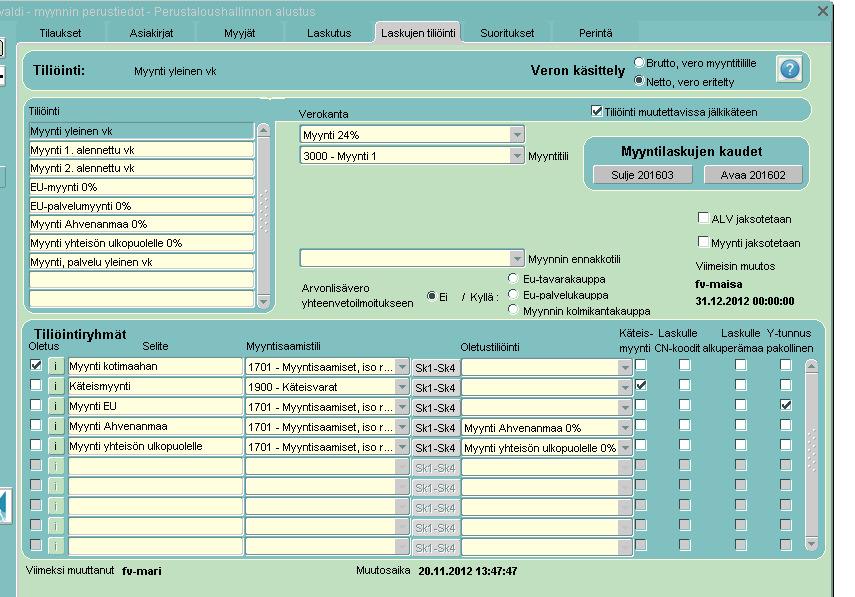855x597 pixels.
Task: Click info button for Myynti EU row
Action: click(x=56, y=406)
